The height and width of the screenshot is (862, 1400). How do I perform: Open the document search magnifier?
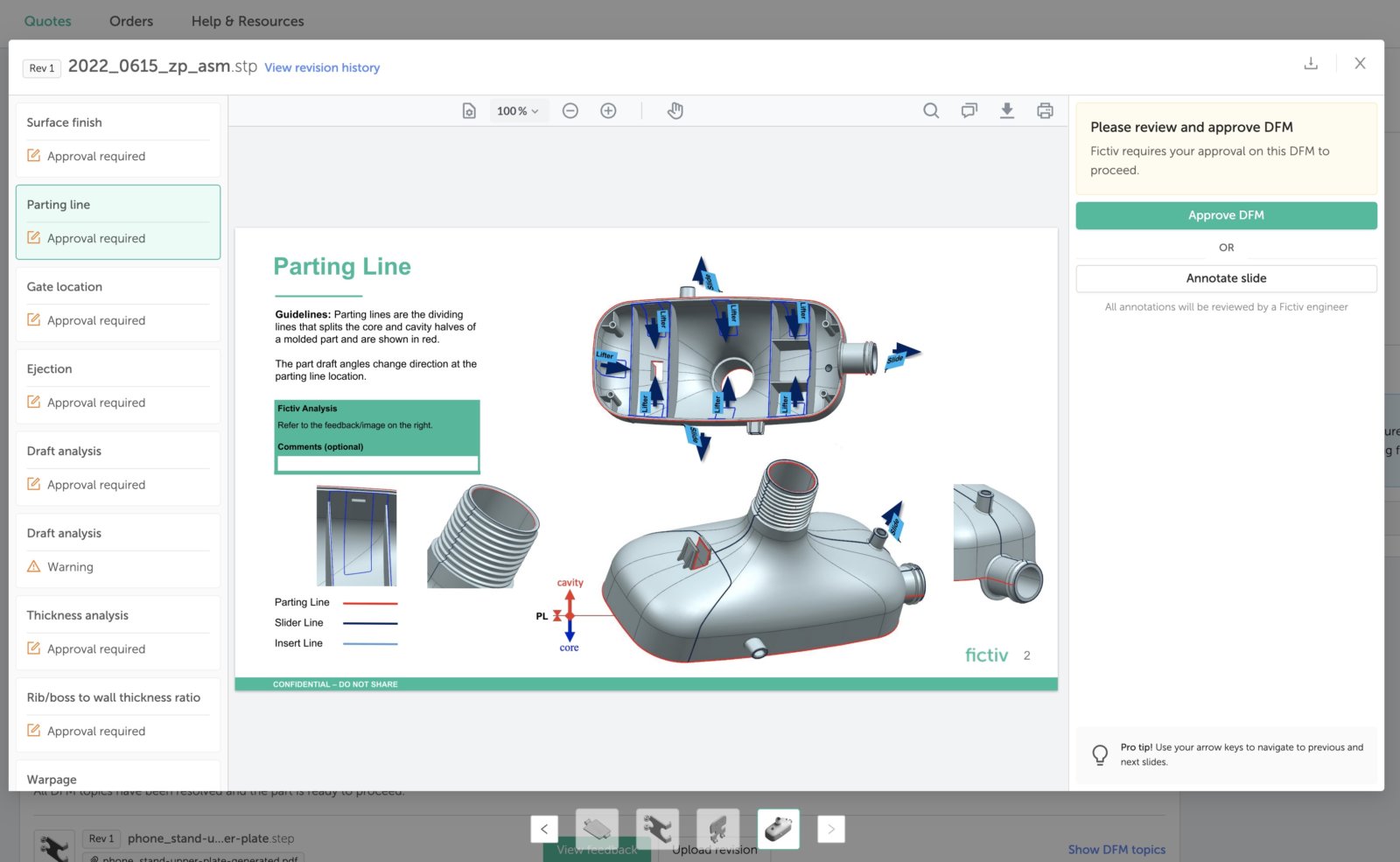(x=930, y=110)
